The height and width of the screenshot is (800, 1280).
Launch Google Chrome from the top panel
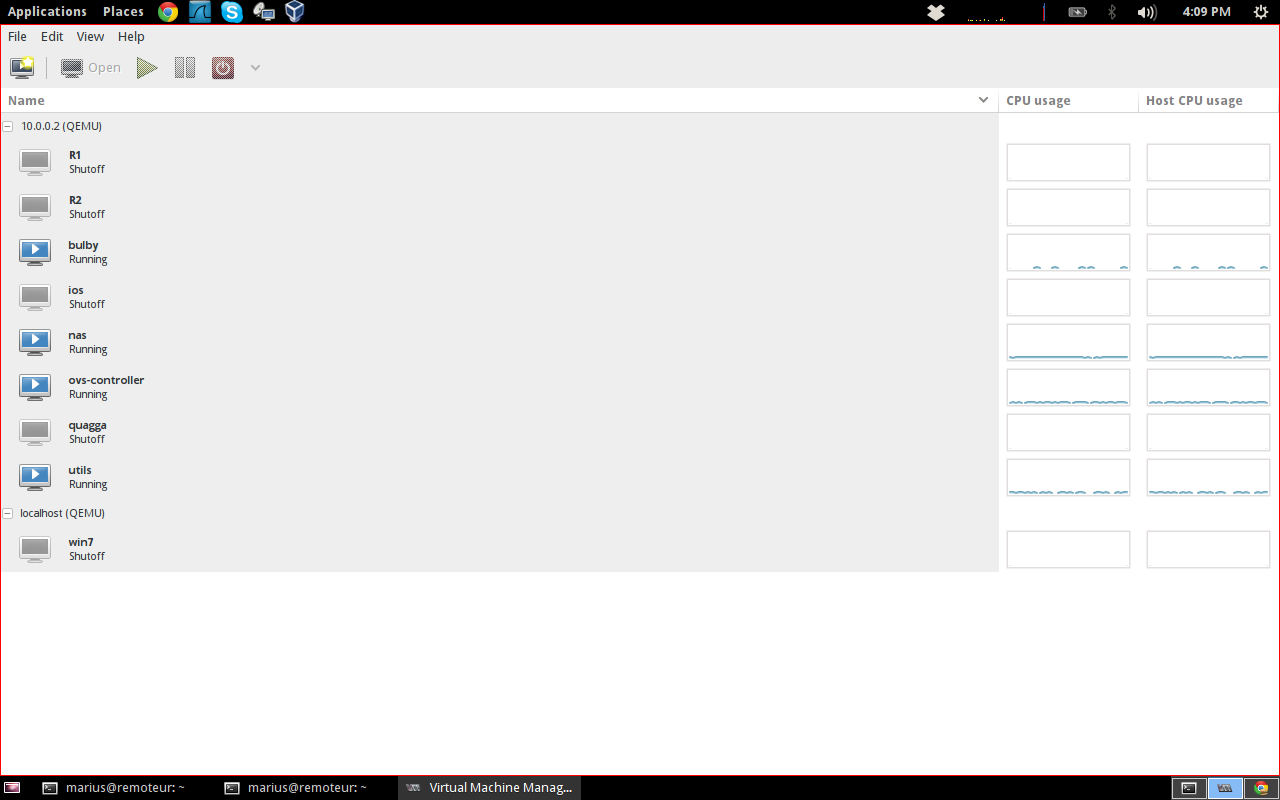click(x=168, y=12)
